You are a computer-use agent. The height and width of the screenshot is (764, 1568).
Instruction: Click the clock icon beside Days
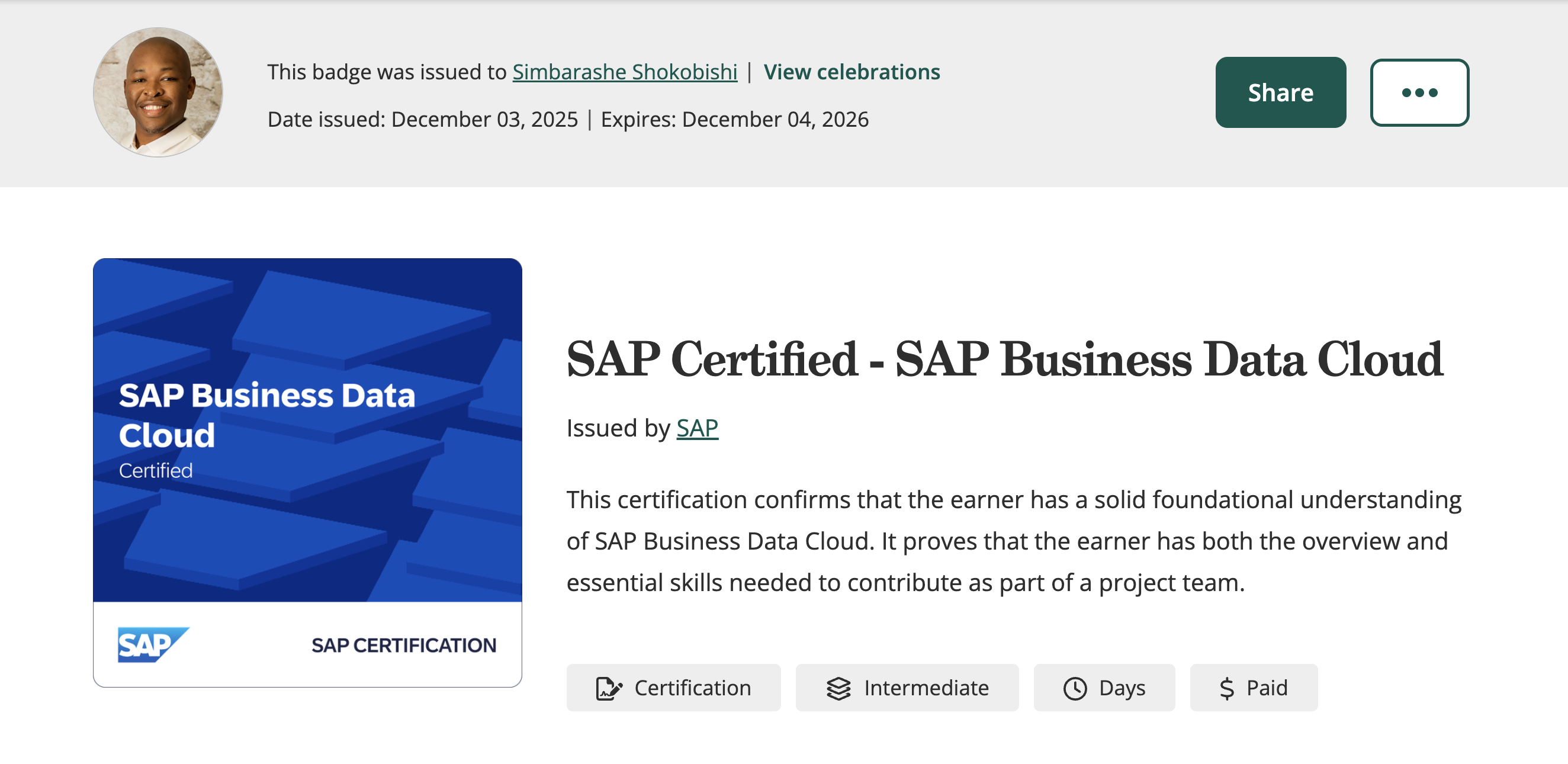click(1075, 688)
